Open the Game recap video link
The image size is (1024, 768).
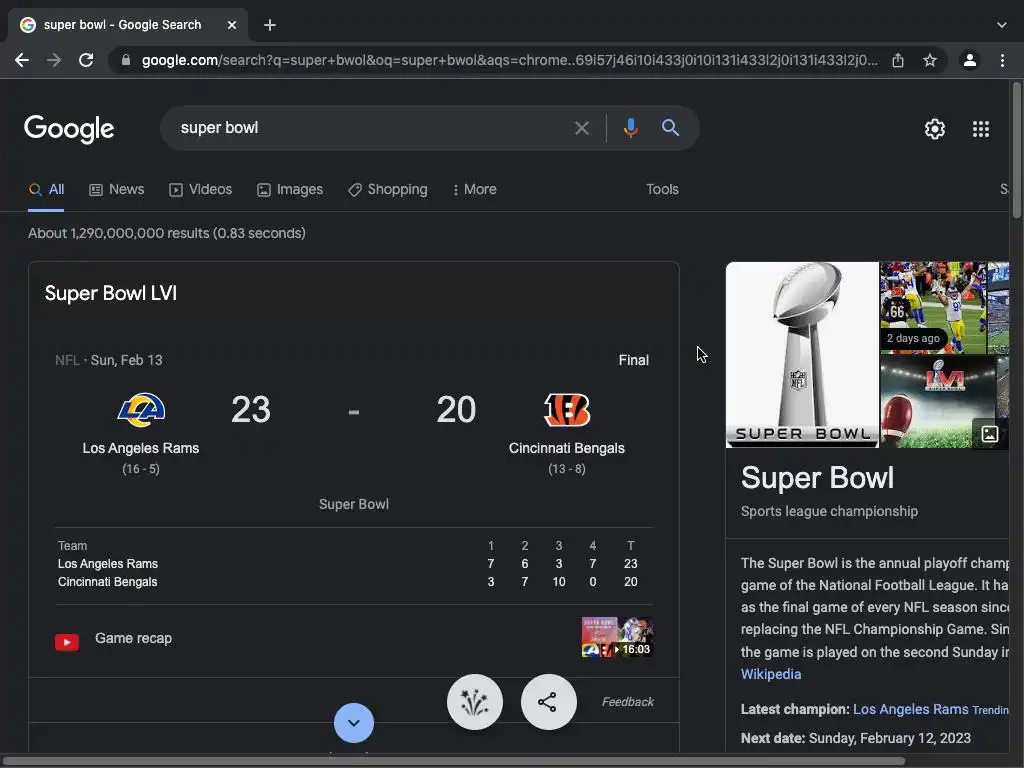[133, 638]
